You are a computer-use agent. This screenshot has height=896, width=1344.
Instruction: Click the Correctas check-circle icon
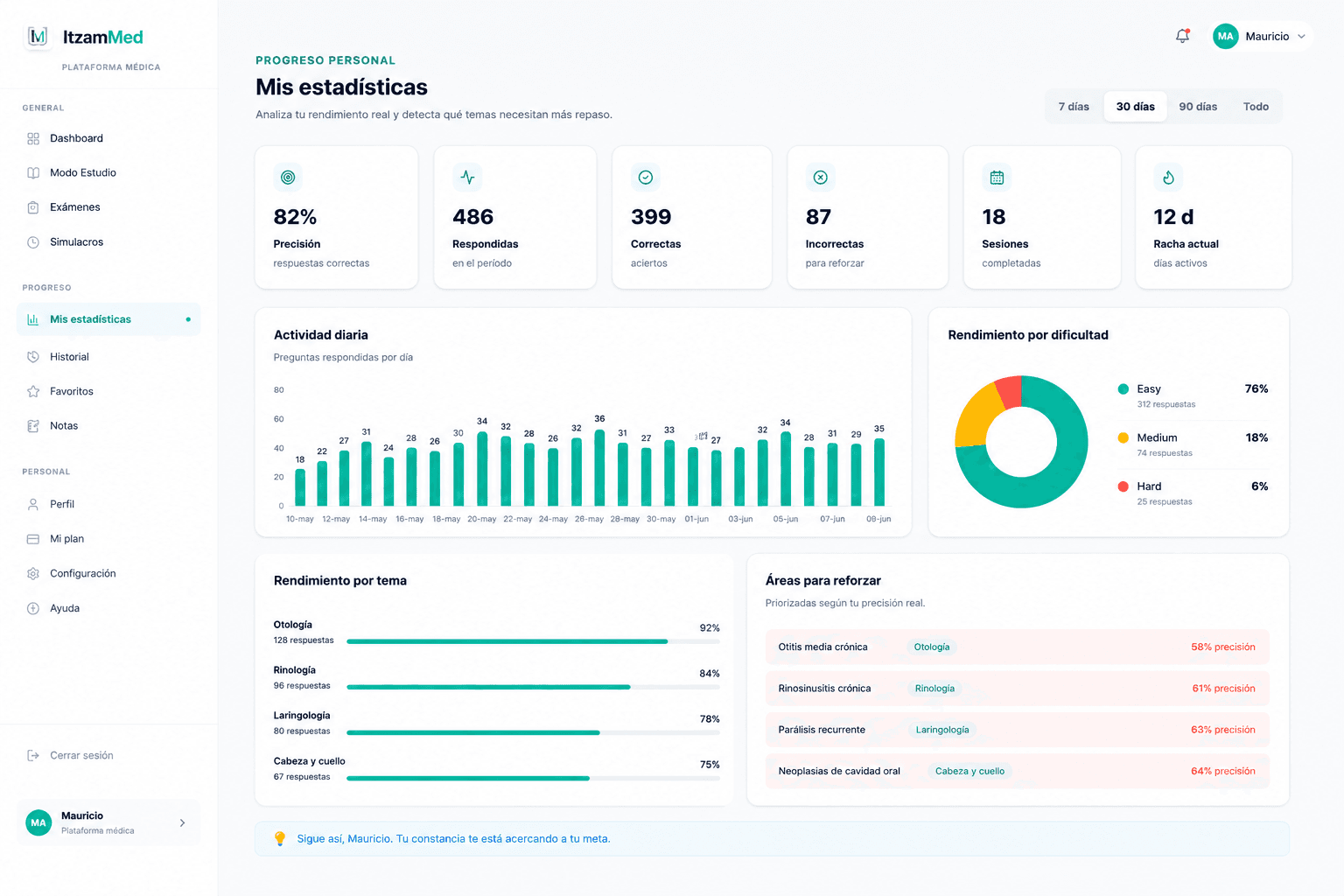tap(646, 178)
